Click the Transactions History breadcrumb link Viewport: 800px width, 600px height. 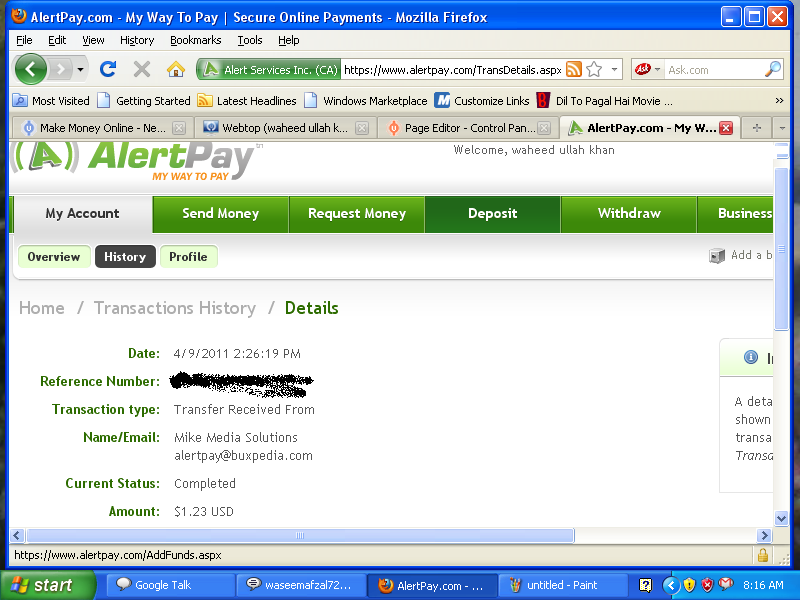[174, 308]
